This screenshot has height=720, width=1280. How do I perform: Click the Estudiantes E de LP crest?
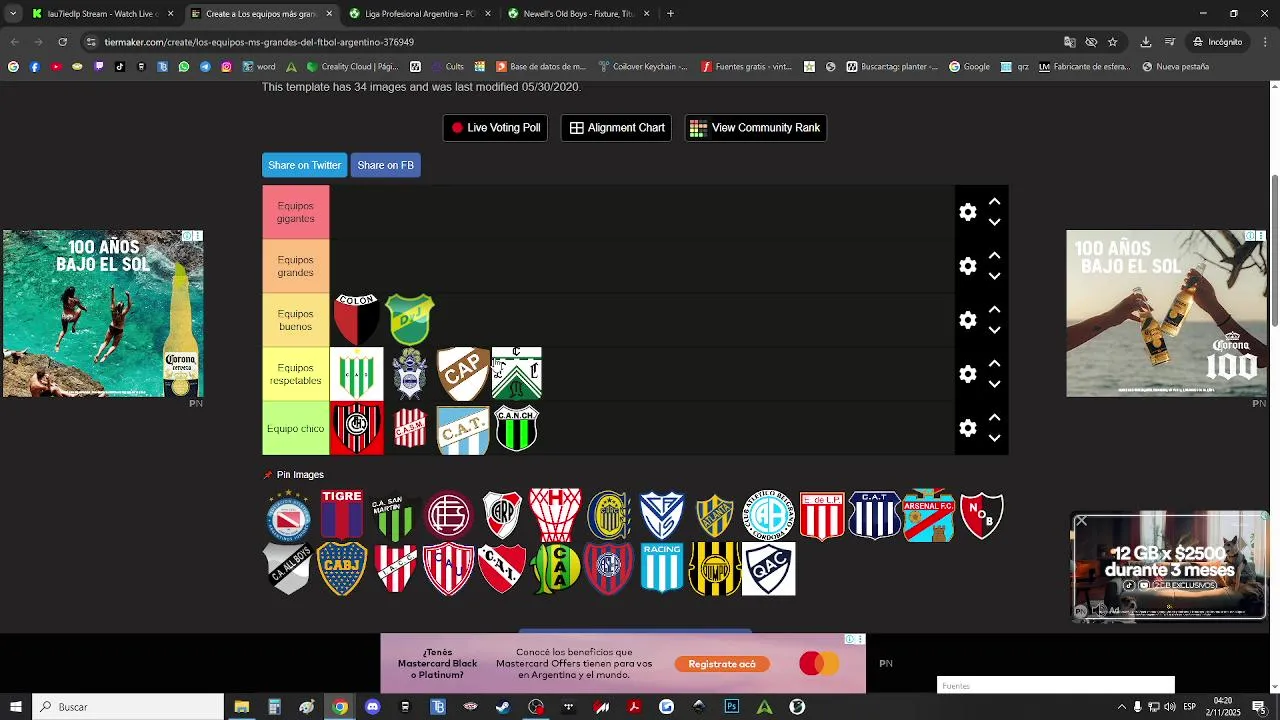822,516
